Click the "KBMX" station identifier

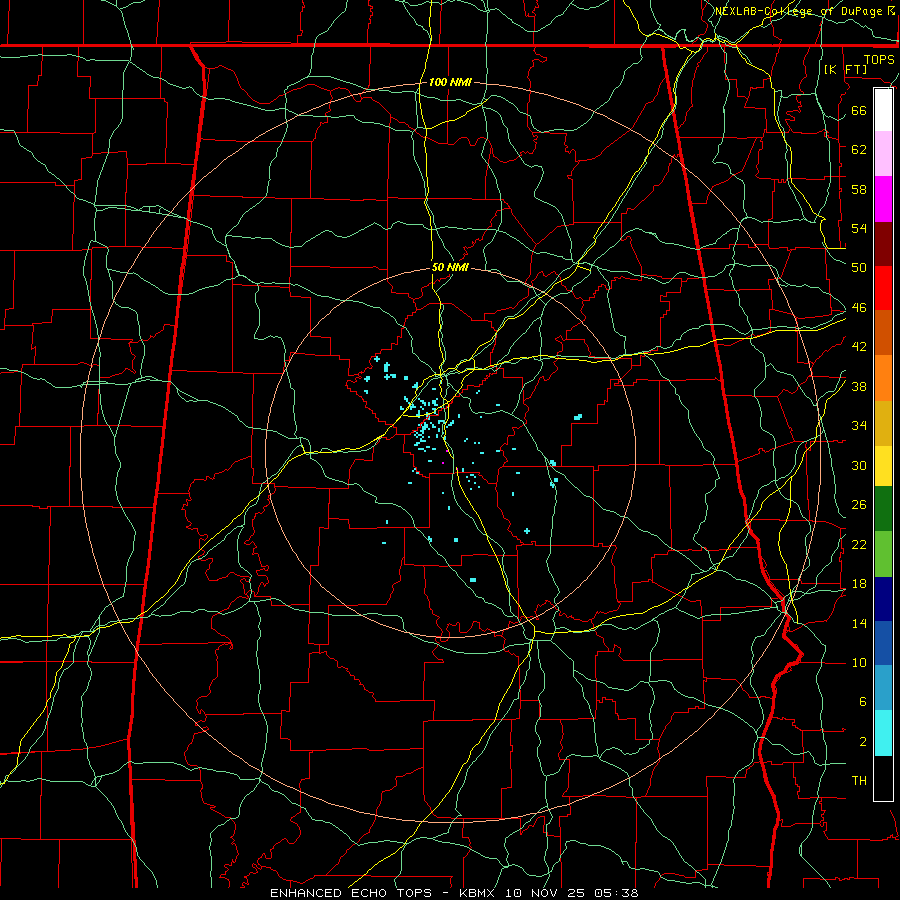pyautogui.click(x=479, y=893)
